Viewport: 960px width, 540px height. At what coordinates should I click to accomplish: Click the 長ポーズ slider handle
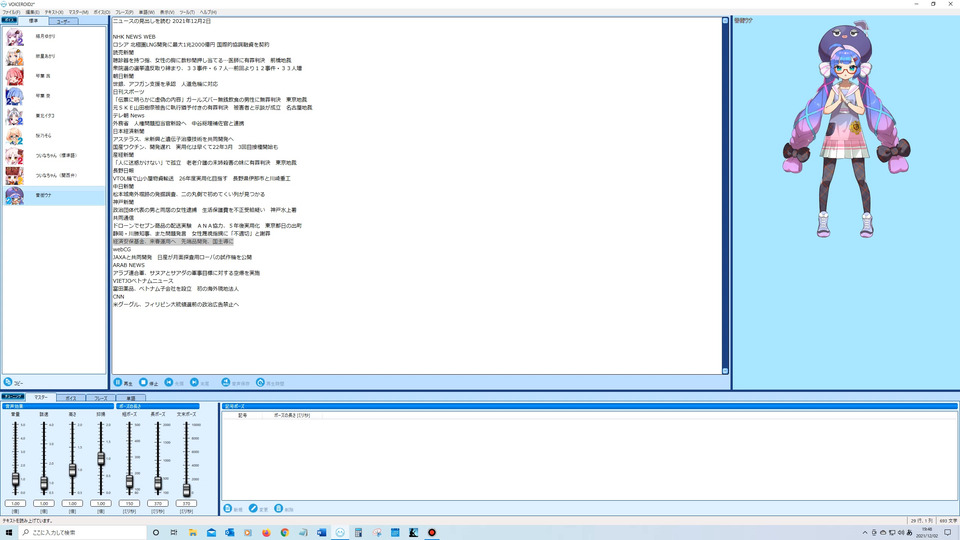coord(158,484)
